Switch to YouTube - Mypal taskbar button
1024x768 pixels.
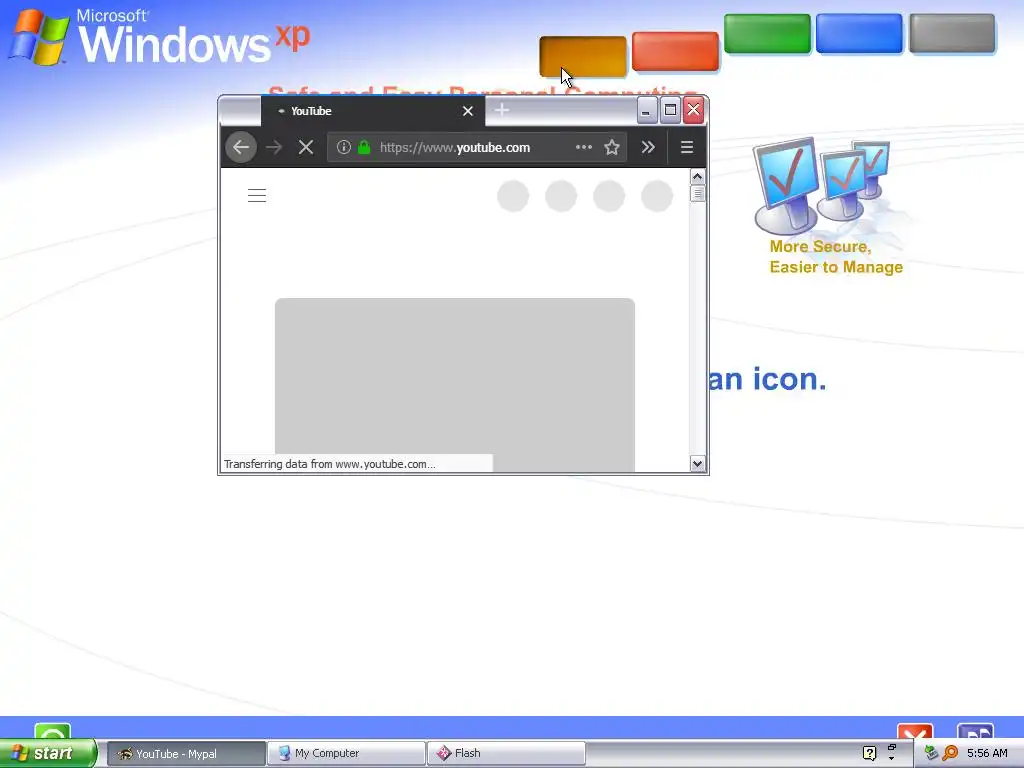tap(186, 754)
